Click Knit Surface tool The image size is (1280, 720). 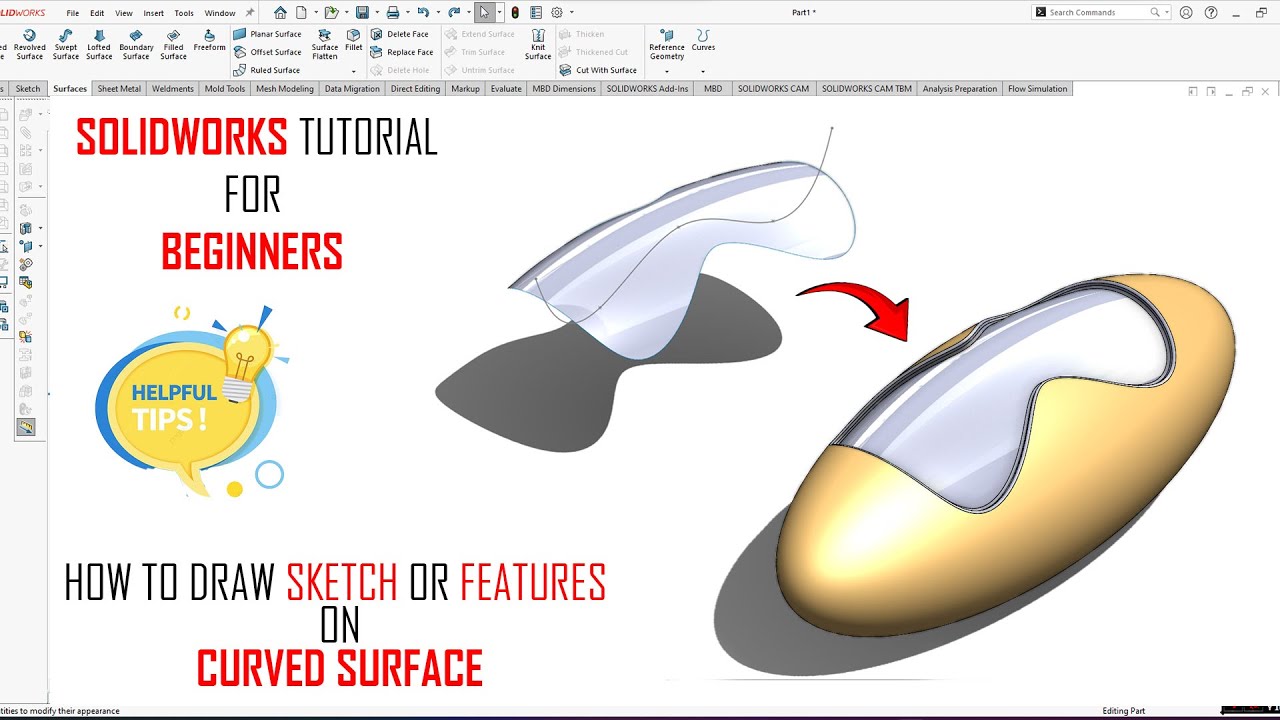[538, 46]
